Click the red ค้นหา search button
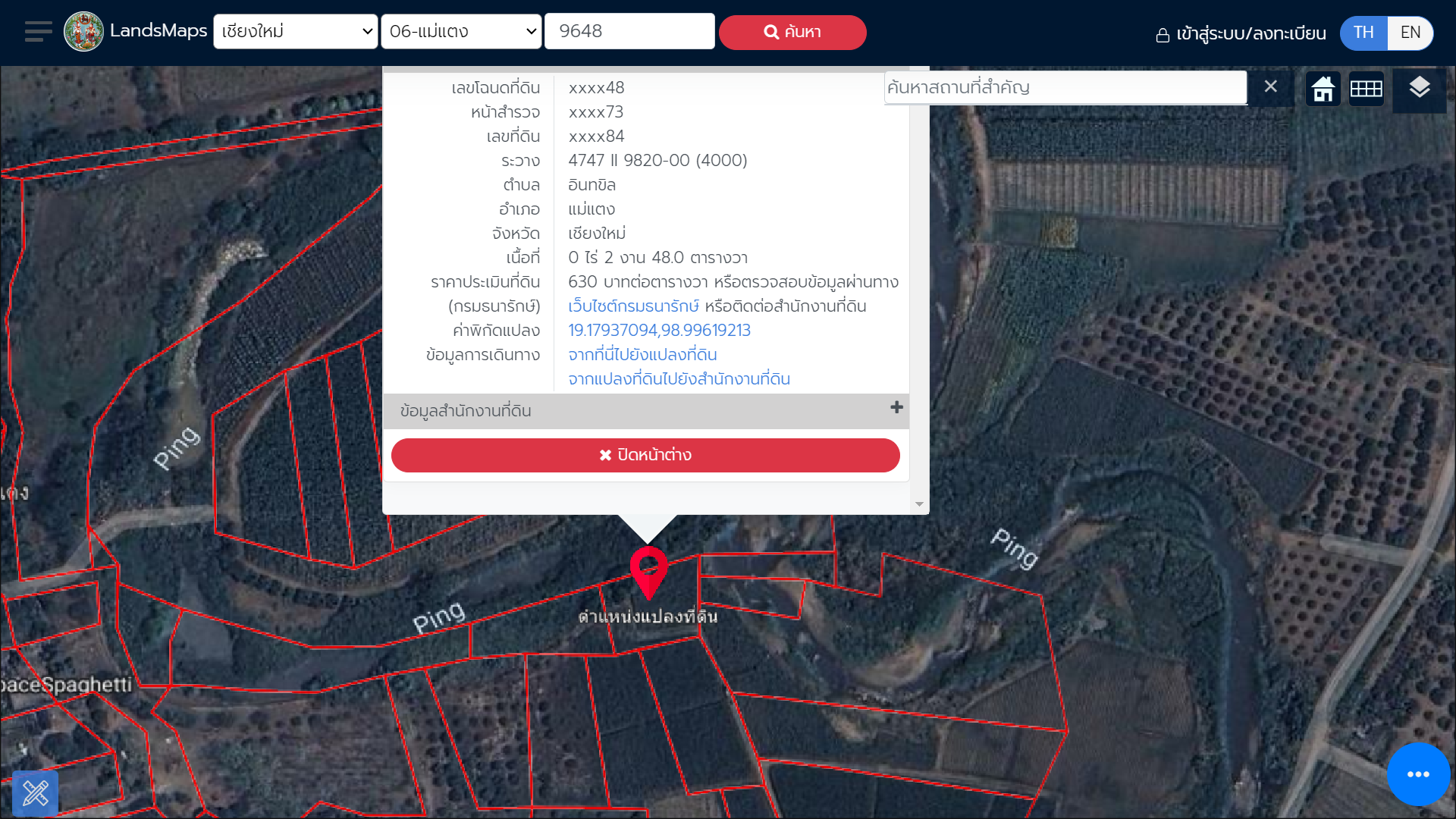1456x819 pixels. (792, 33)
